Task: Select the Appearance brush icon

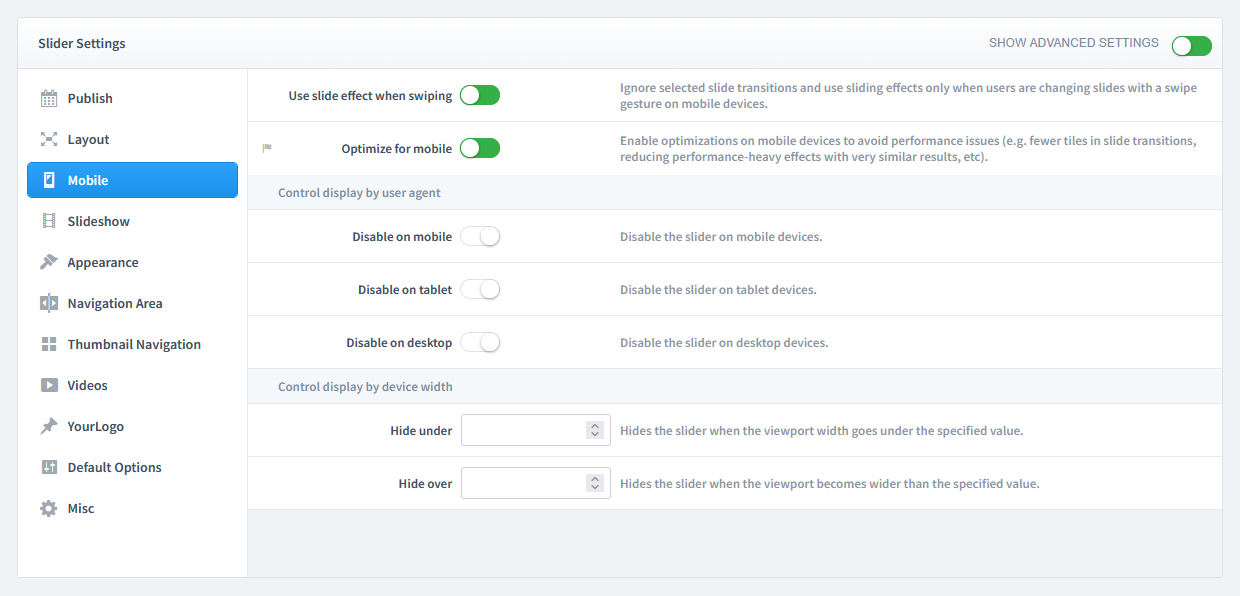Action: [47, 262]
